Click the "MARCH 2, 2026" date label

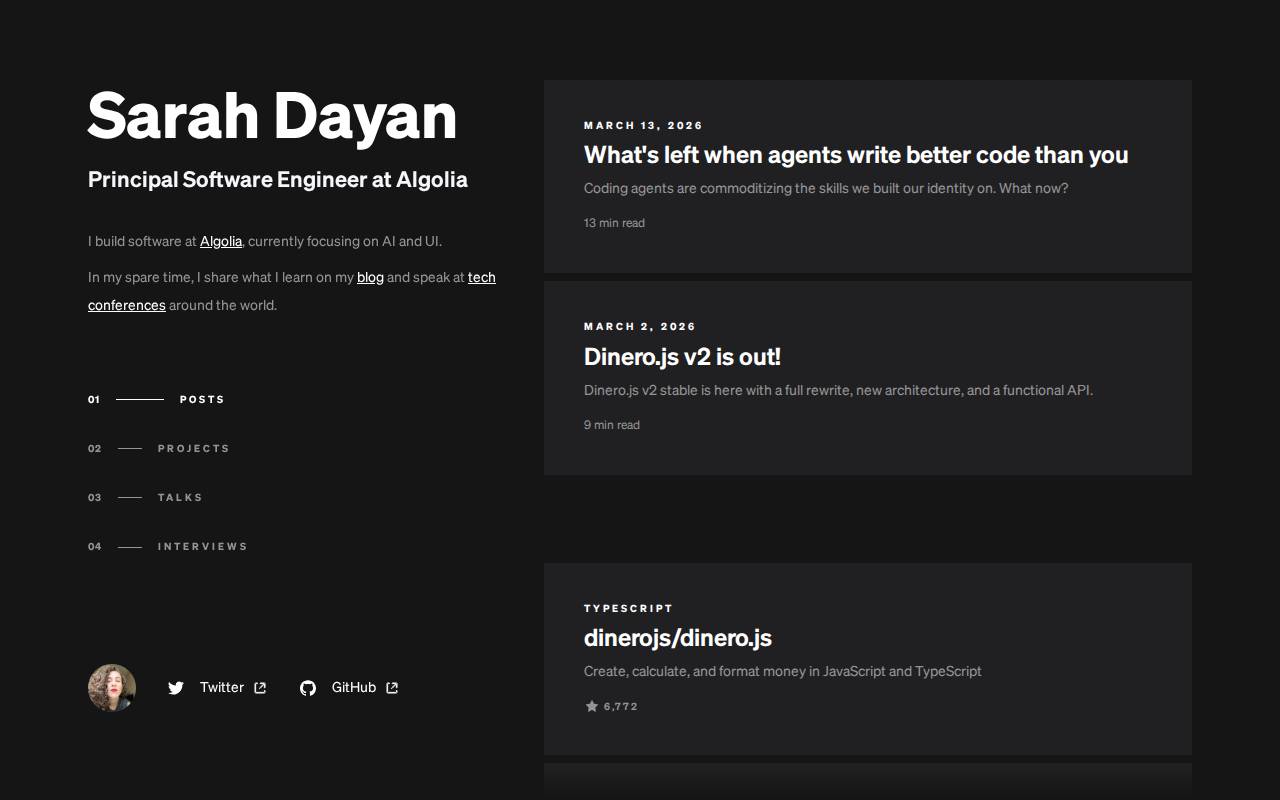640,326
